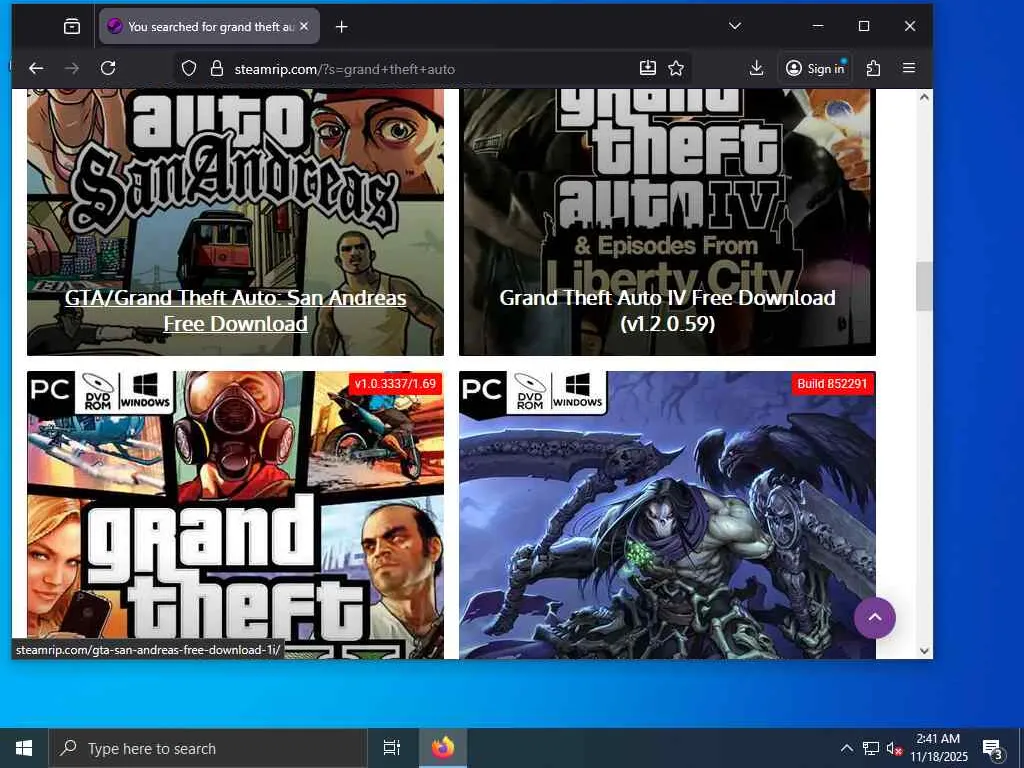The image size is (1024, 768).
Task: Open the Windows Start menu
Action: pos(24,748)
